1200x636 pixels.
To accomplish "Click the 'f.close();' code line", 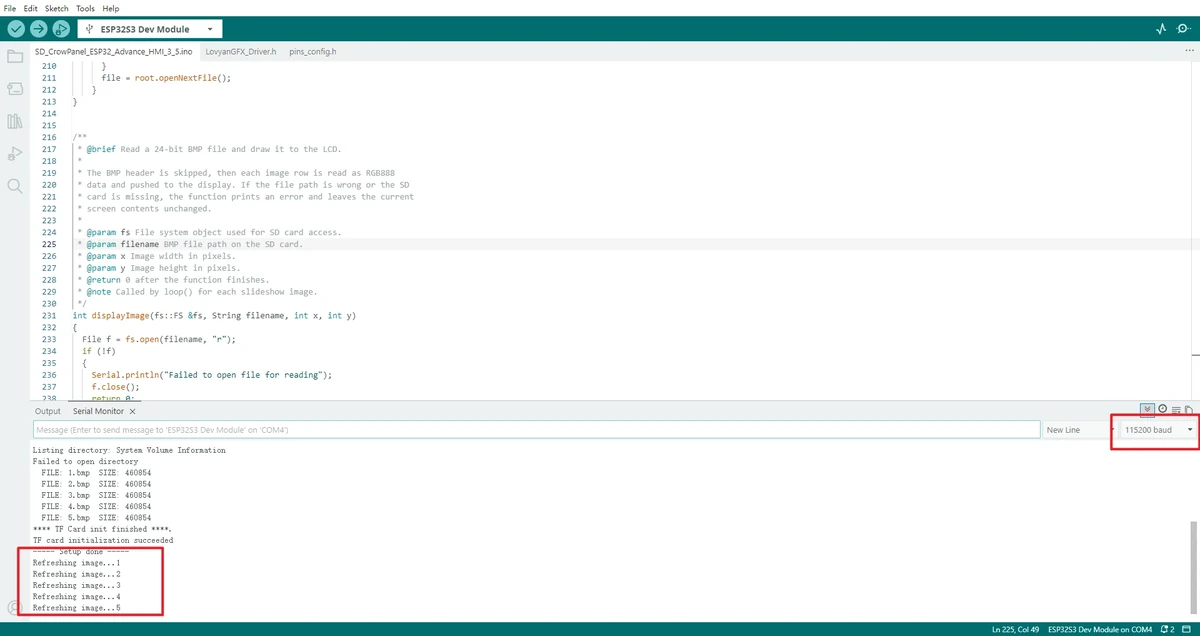I will 115,387.
